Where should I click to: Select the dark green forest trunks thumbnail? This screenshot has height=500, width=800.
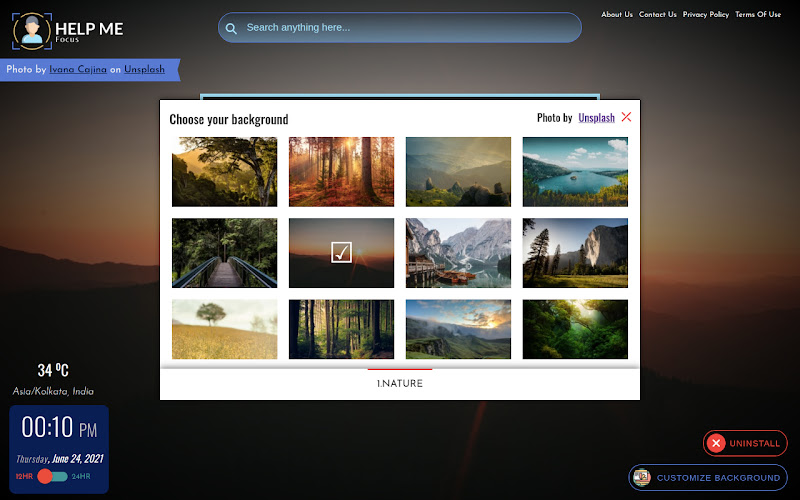click(341, 329)
